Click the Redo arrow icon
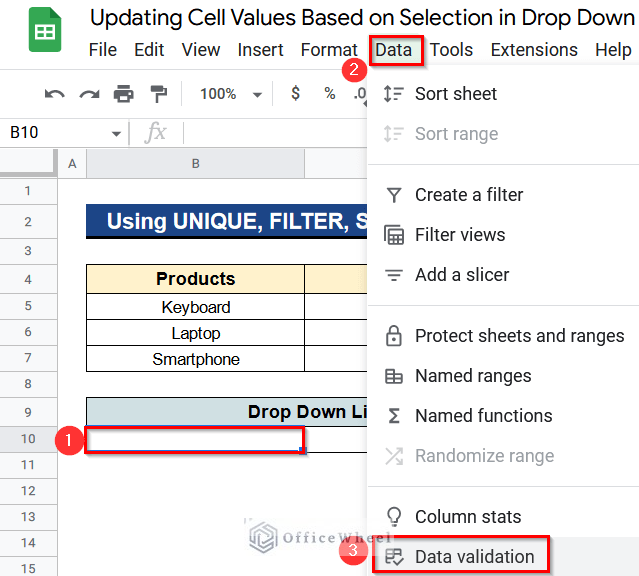639x576 pixels. point(89,94)
